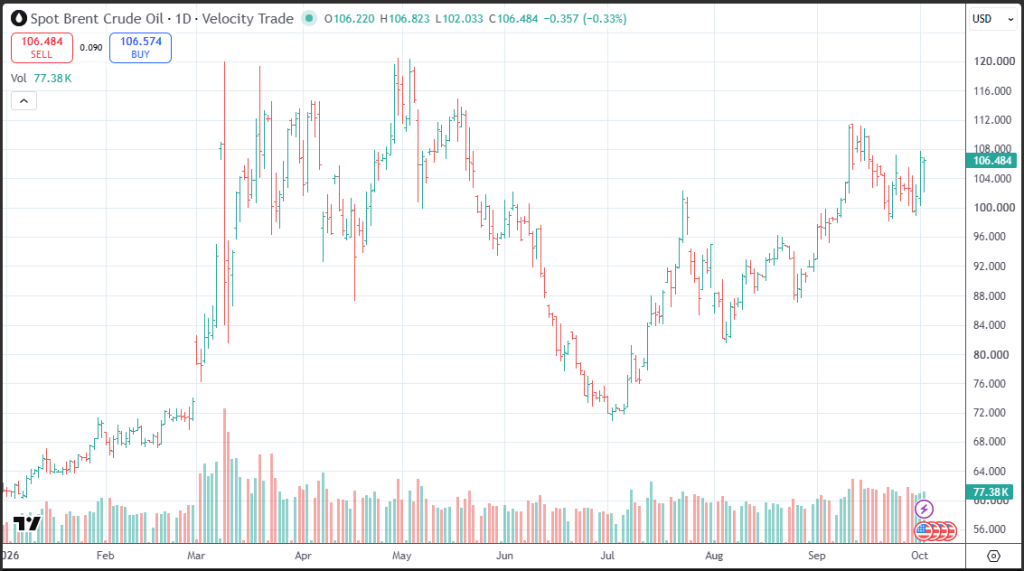Click the blue BUY 106.574 button

coord(140,48)
